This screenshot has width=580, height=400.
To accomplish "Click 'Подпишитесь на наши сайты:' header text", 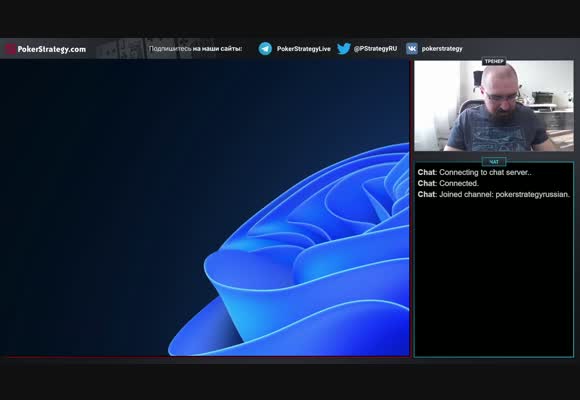I will coord(195,49).
